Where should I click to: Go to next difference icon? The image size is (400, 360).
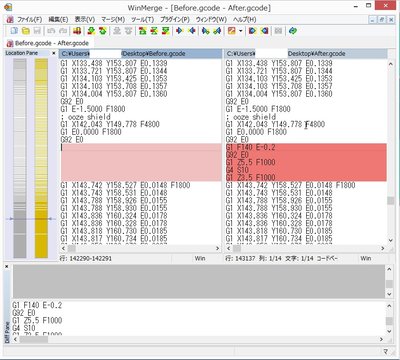(91, 31)
